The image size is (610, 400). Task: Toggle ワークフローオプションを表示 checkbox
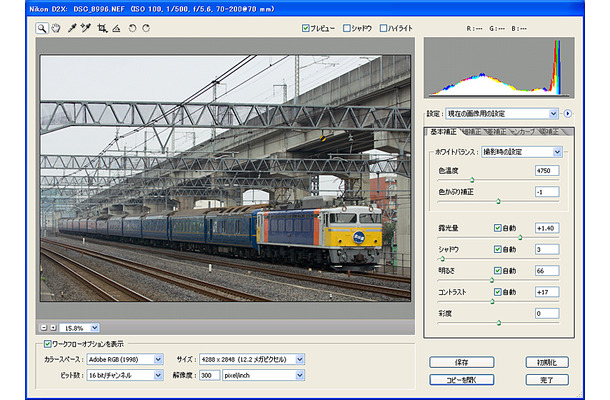pos(47,344)
